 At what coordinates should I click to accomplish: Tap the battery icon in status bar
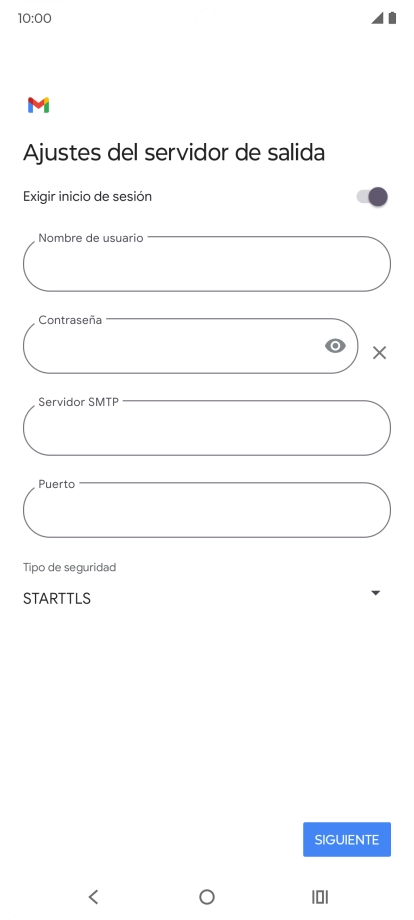tap(392, 18)
